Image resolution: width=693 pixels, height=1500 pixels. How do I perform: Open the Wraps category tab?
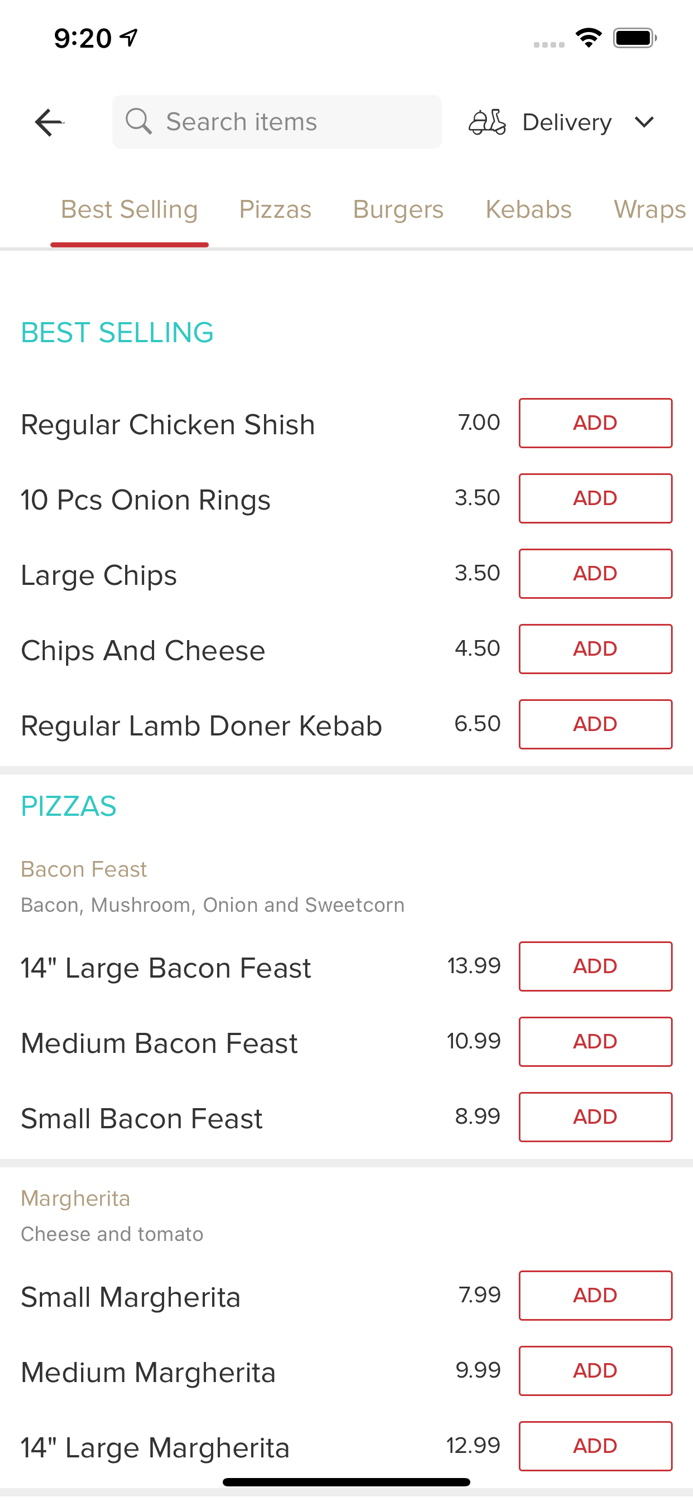tap(650, 210)
